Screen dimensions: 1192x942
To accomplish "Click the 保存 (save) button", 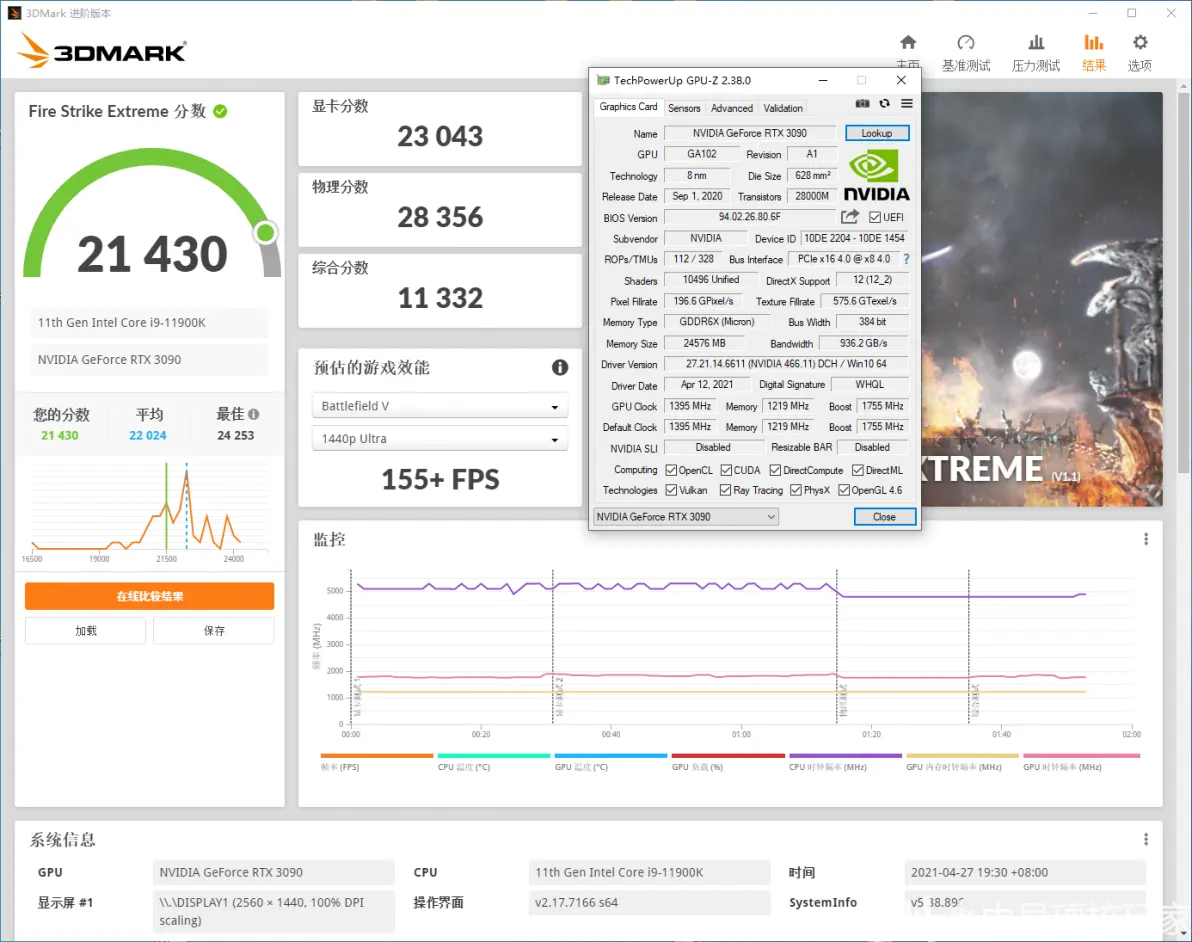I will click(x=214, y=631).
